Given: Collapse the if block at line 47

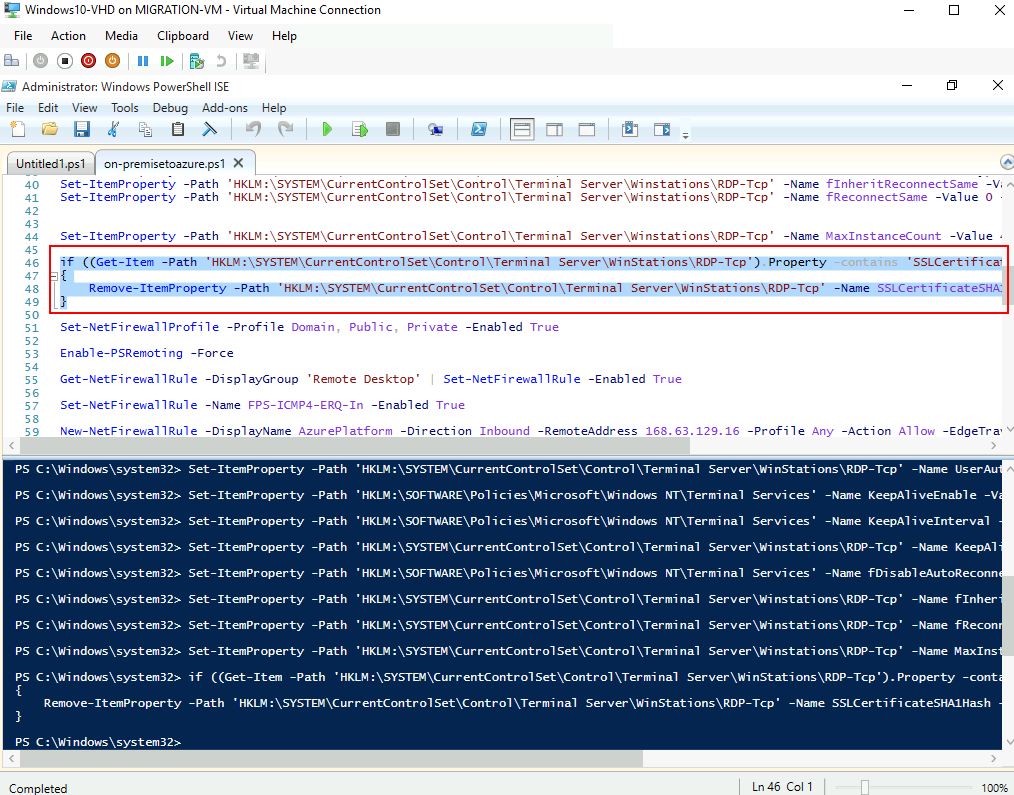Looking at the screenshot, I should point(54,276).
